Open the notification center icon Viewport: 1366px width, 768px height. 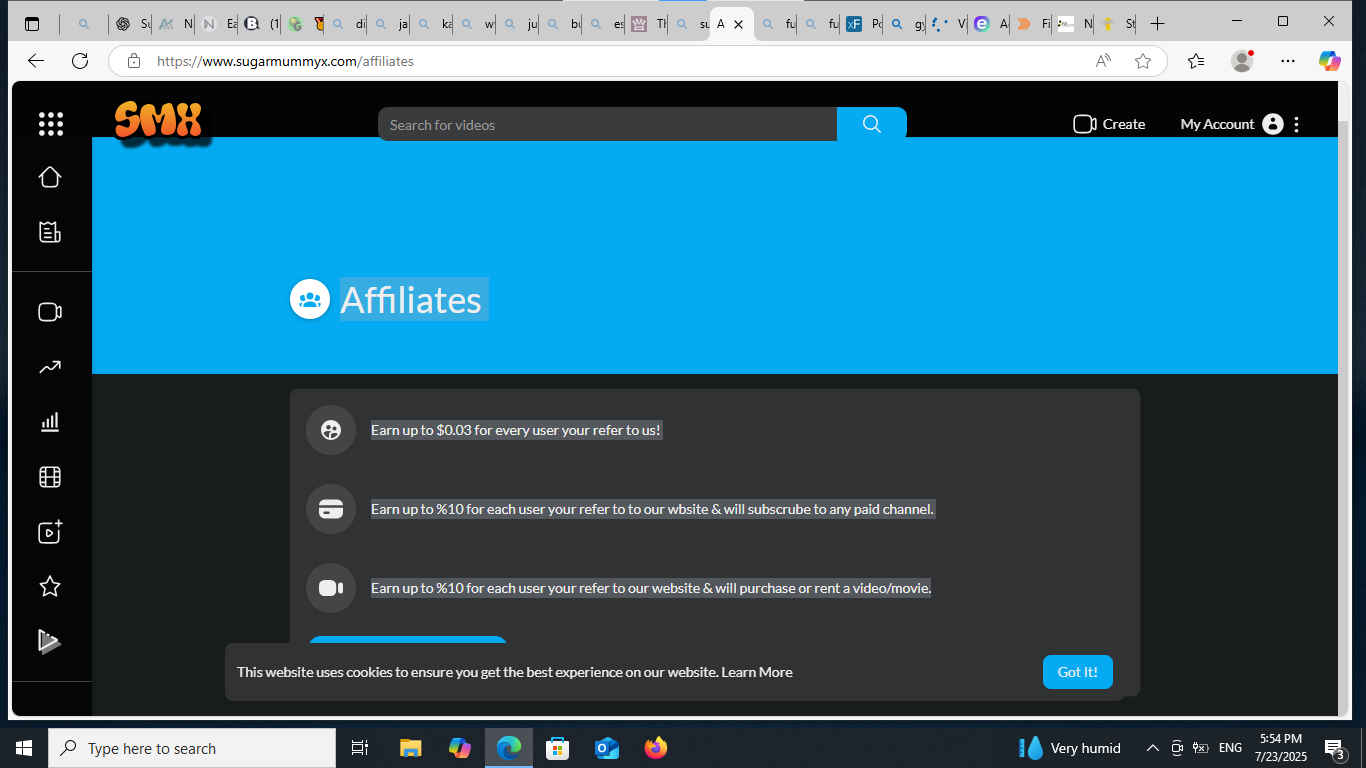tap(1334, 748)
